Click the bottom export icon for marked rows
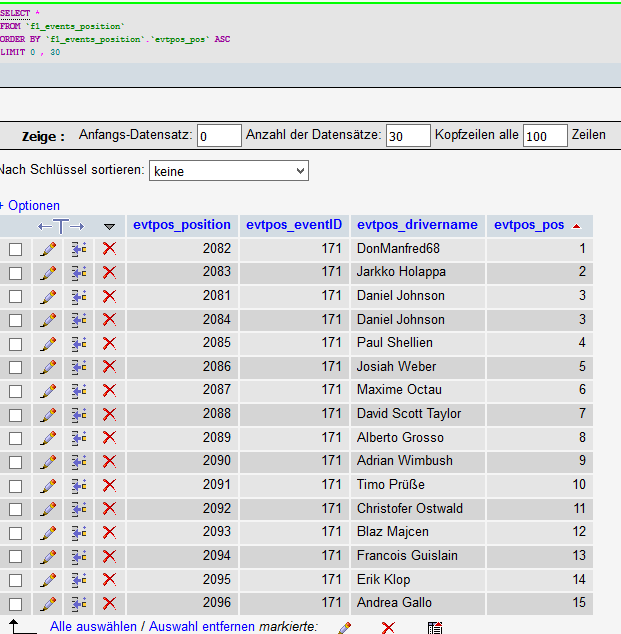This screenshot has width=621, height=634. coord(434,627)
